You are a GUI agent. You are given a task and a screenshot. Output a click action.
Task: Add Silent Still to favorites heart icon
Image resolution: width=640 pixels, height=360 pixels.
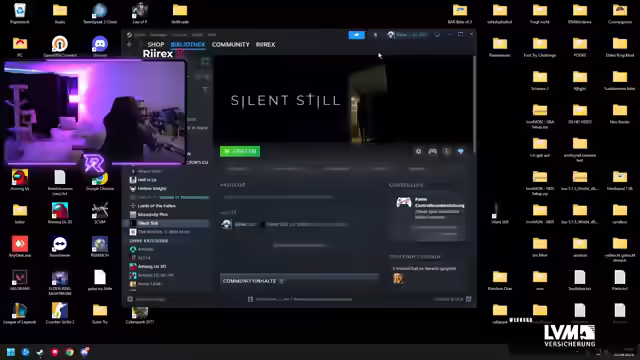coord(460,151)
